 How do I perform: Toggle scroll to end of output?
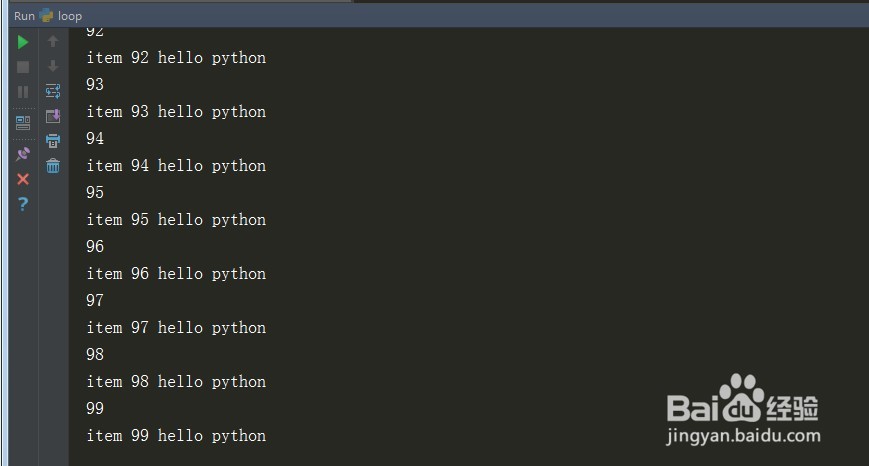click(53, 116)
